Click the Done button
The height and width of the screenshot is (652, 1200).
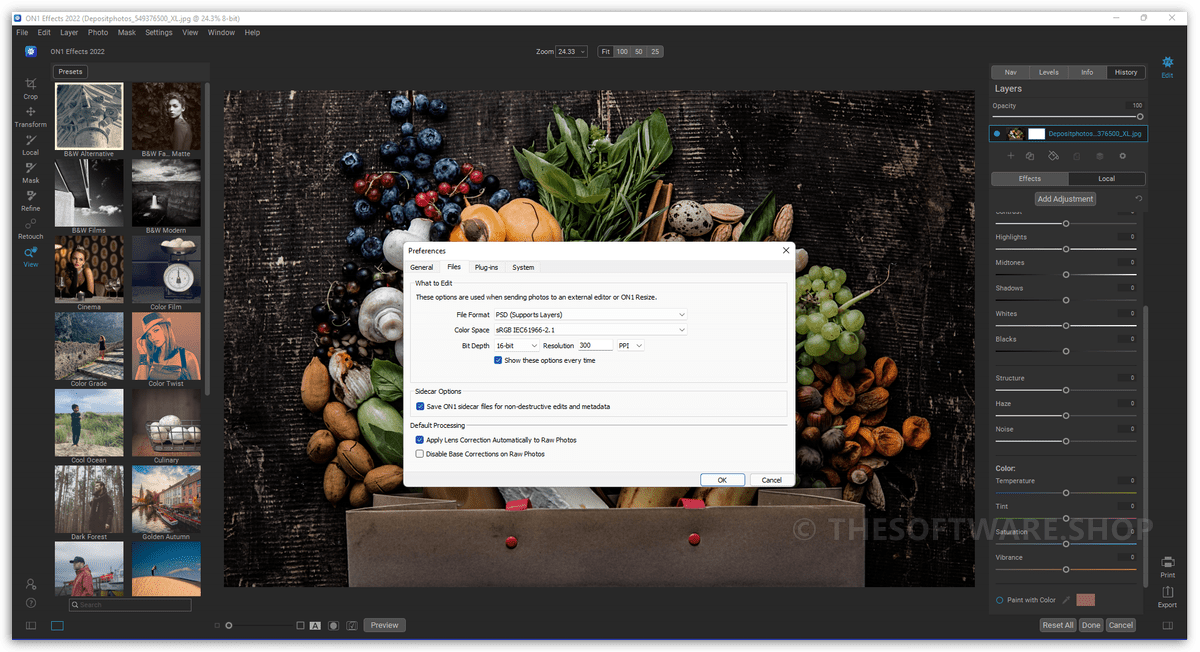[1091, 625]
